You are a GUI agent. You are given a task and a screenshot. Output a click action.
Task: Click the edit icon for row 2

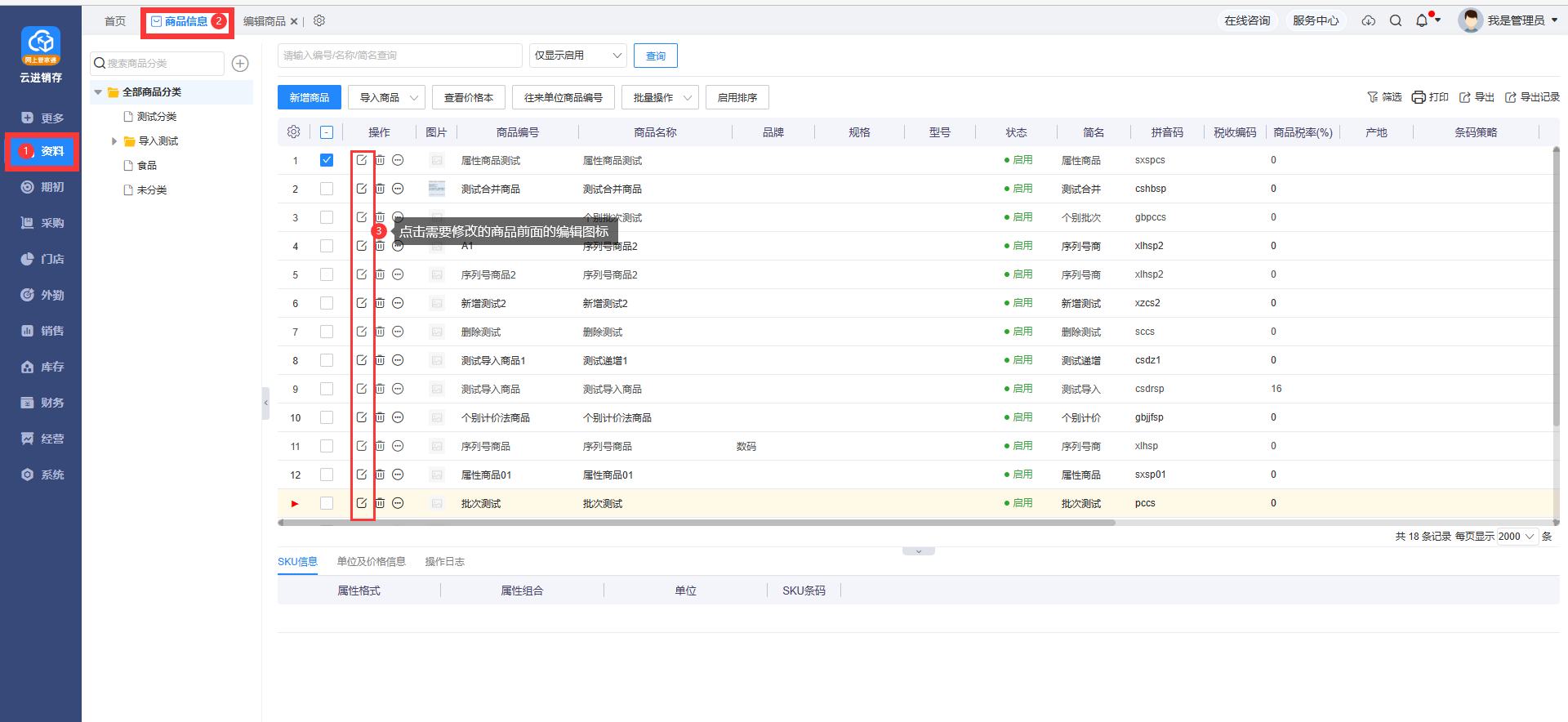(x=361, y=189)
